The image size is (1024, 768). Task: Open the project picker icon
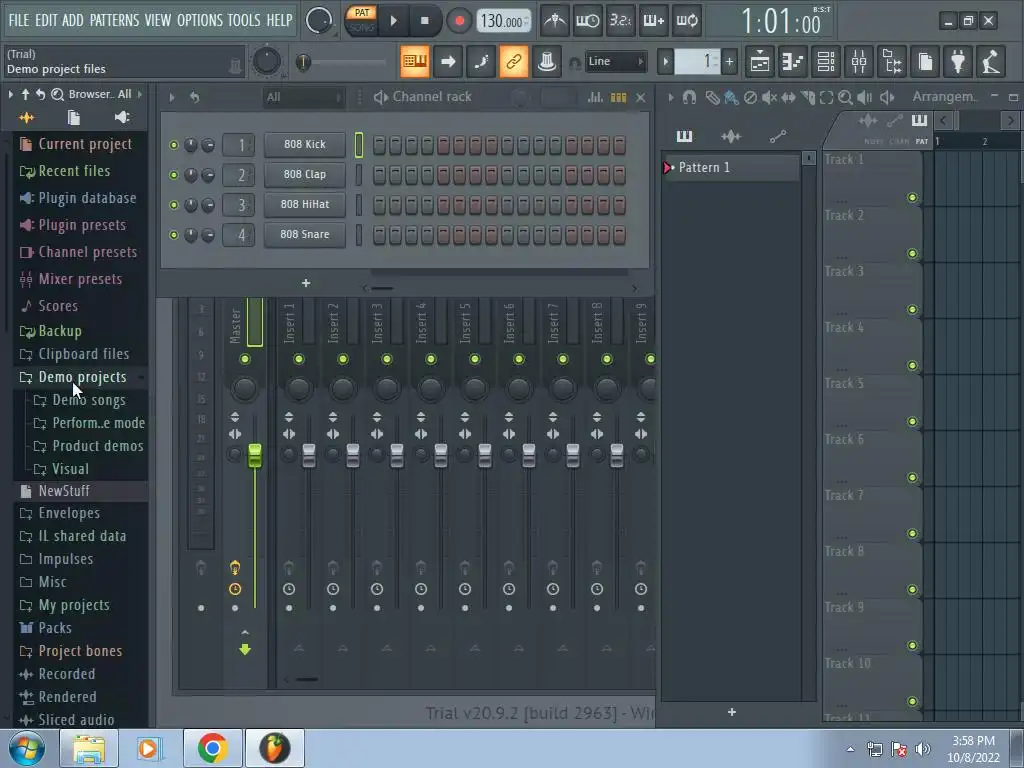(925, 62)
